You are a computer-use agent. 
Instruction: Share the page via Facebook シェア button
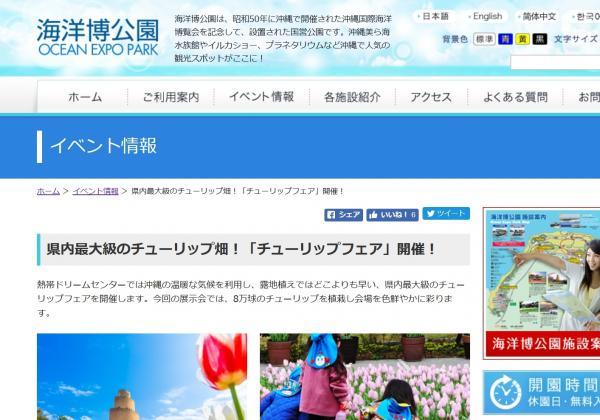(x=344, y=215)
